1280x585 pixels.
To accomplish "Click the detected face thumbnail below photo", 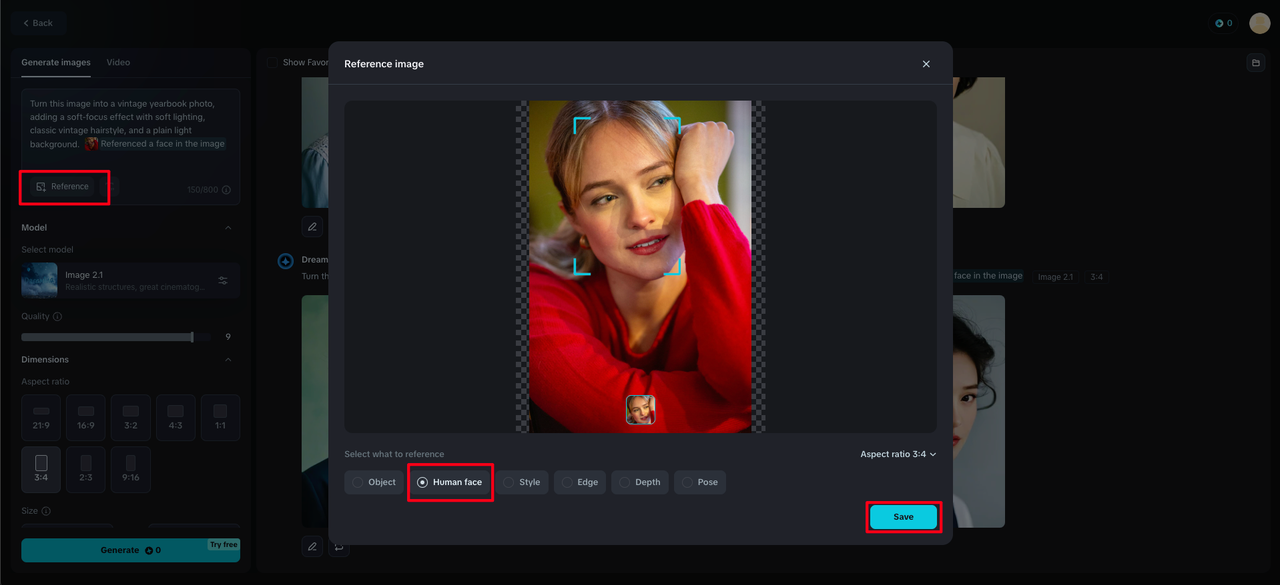I will pyautogui.click(x=640, y=410).
